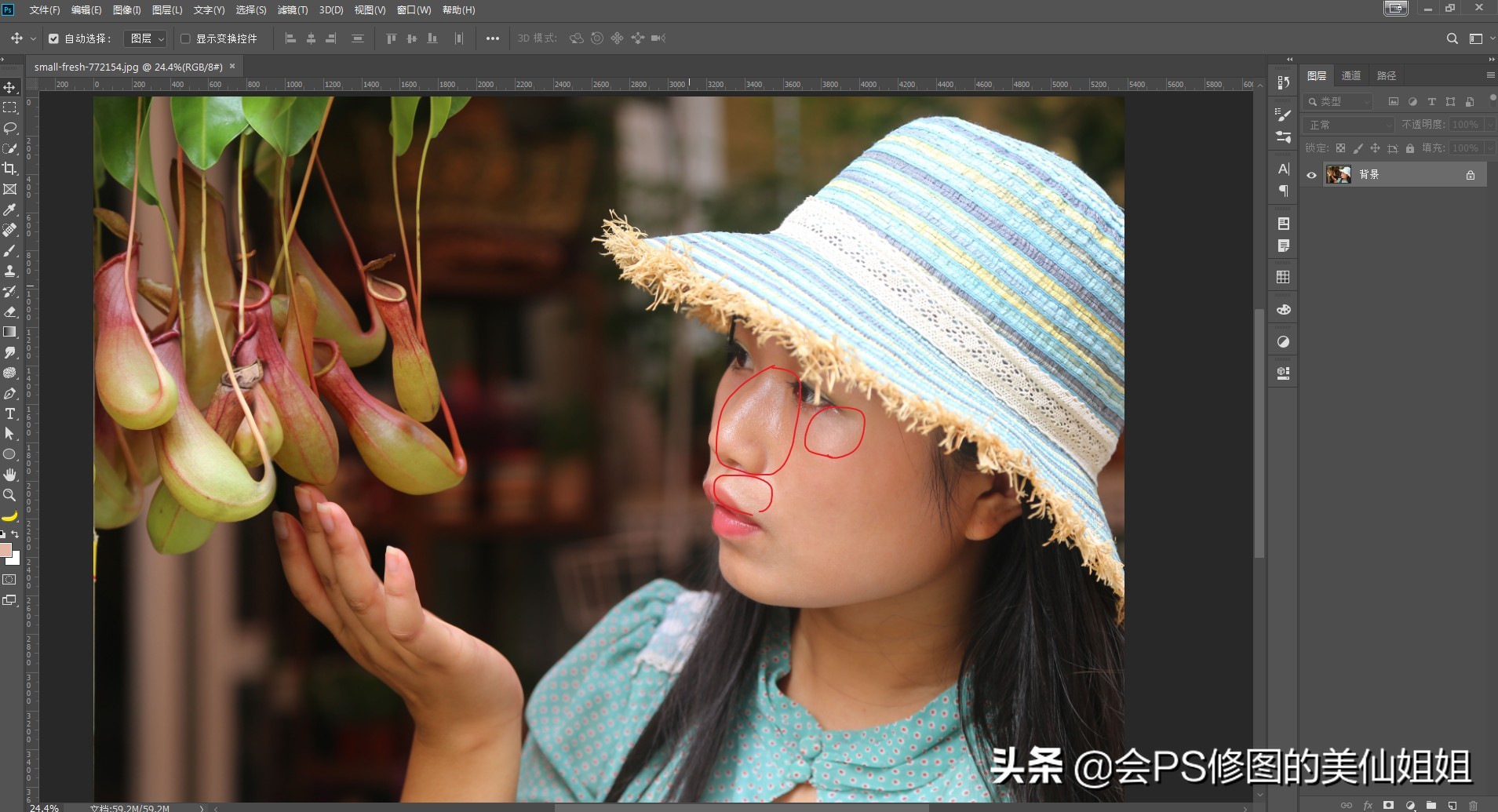
Task: Open the 滤镜(T) menu
Action: tap(293, 10)
